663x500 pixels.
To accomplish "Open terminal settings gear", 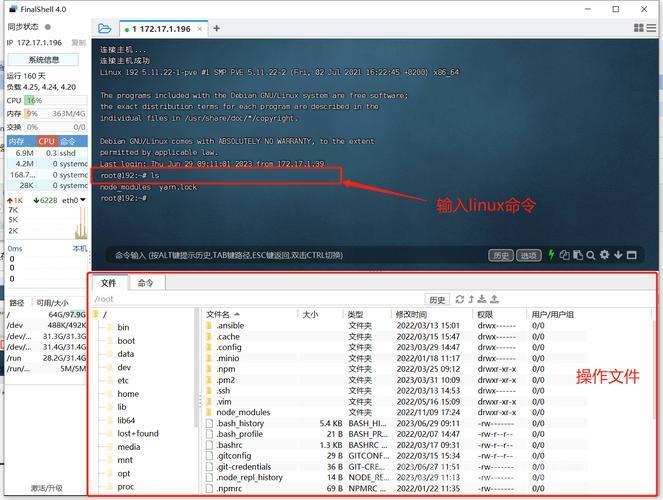I will pyautogui.click(x=605, y=254).
